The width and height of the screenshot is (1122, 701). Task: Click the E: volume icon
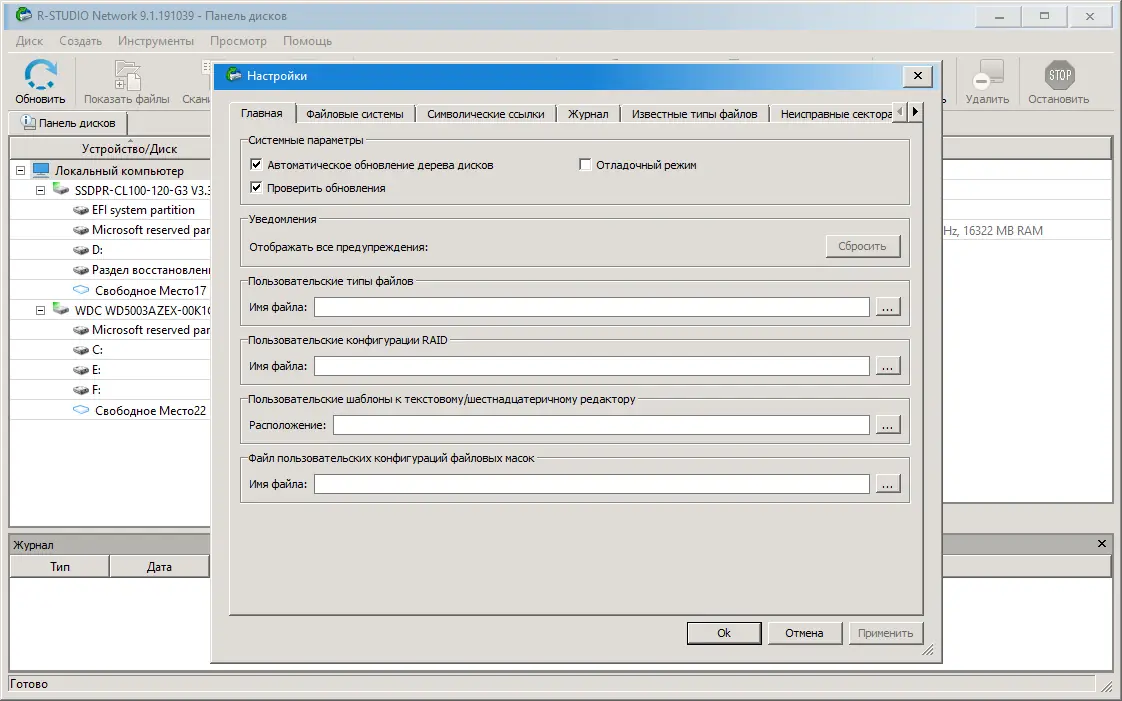pos(81,371)
